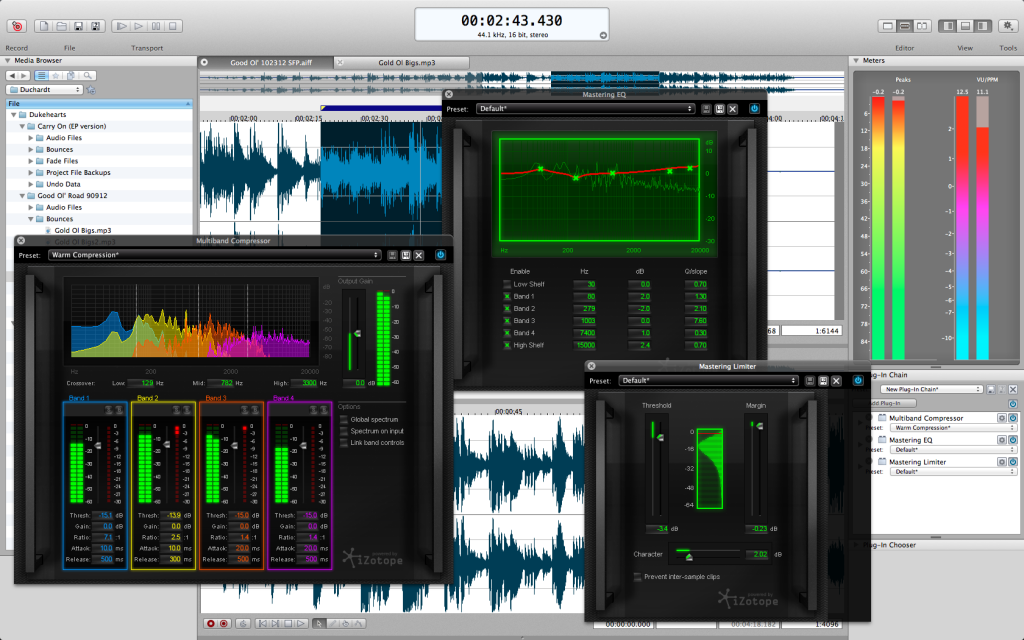Viewport: 1024px width, 640px height.
Task: Click the Band 2 Hz value field
Action: click(x=584, y=309)
